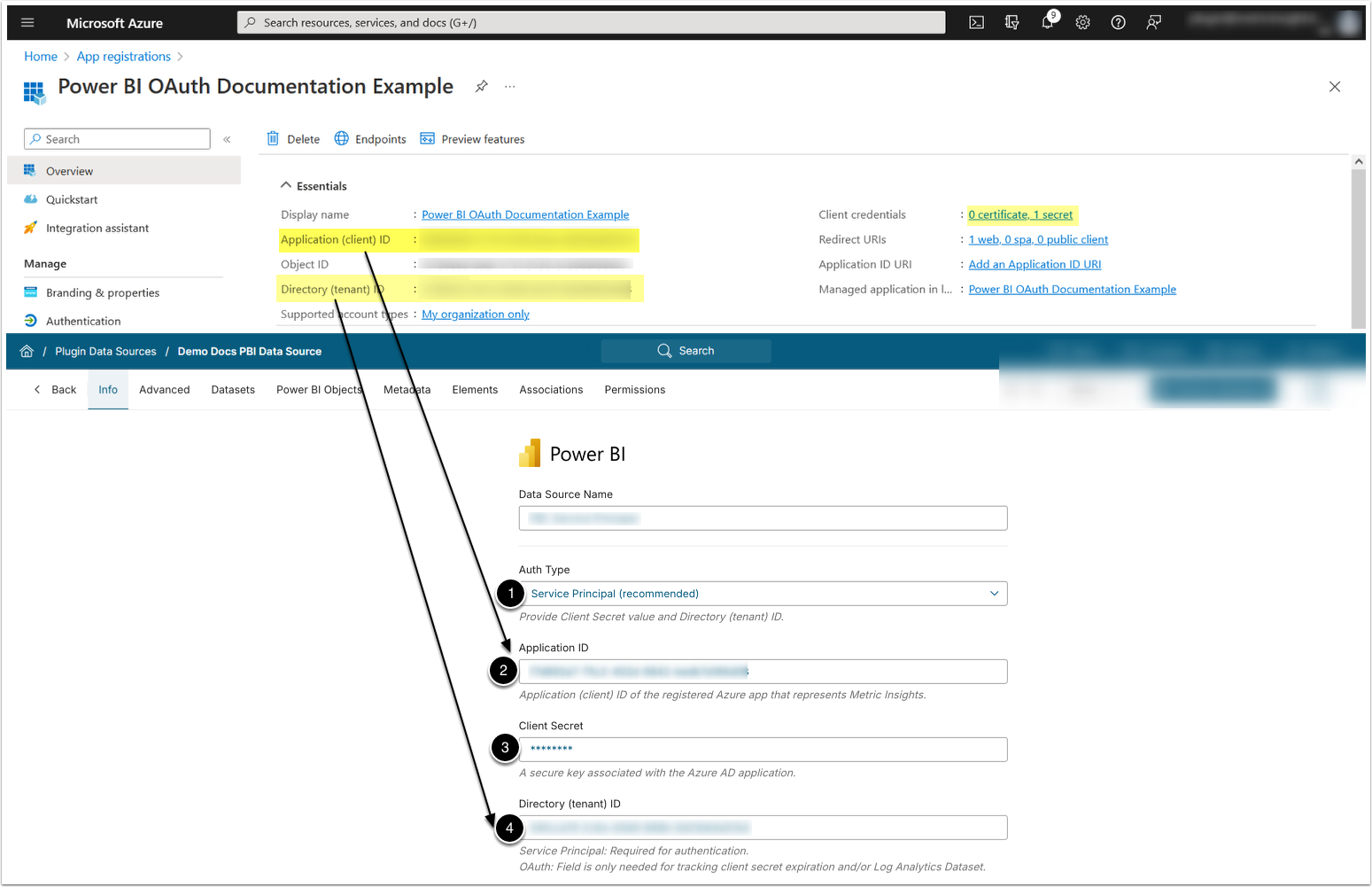Viewport: 1372px width, 887px height.
Task: Click the Azure blade vertical scrollbar
Action: pos(1358,248)
